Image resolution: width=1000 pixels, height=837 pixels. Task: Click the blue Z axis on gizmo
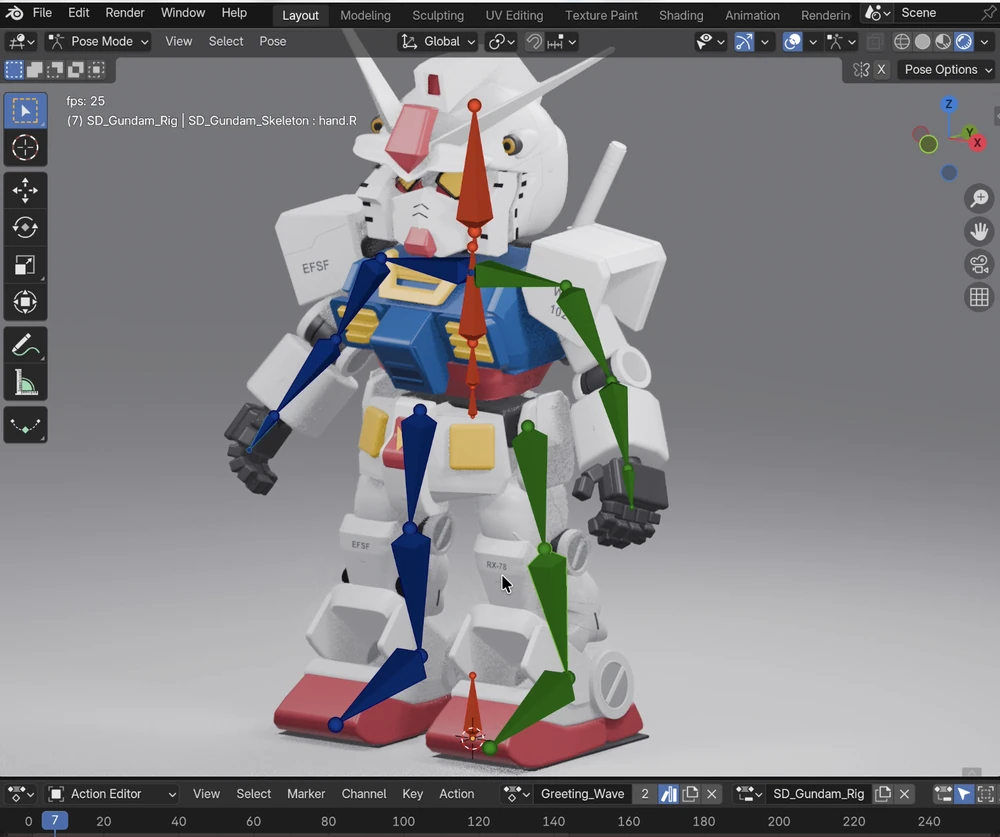(948, 104)
